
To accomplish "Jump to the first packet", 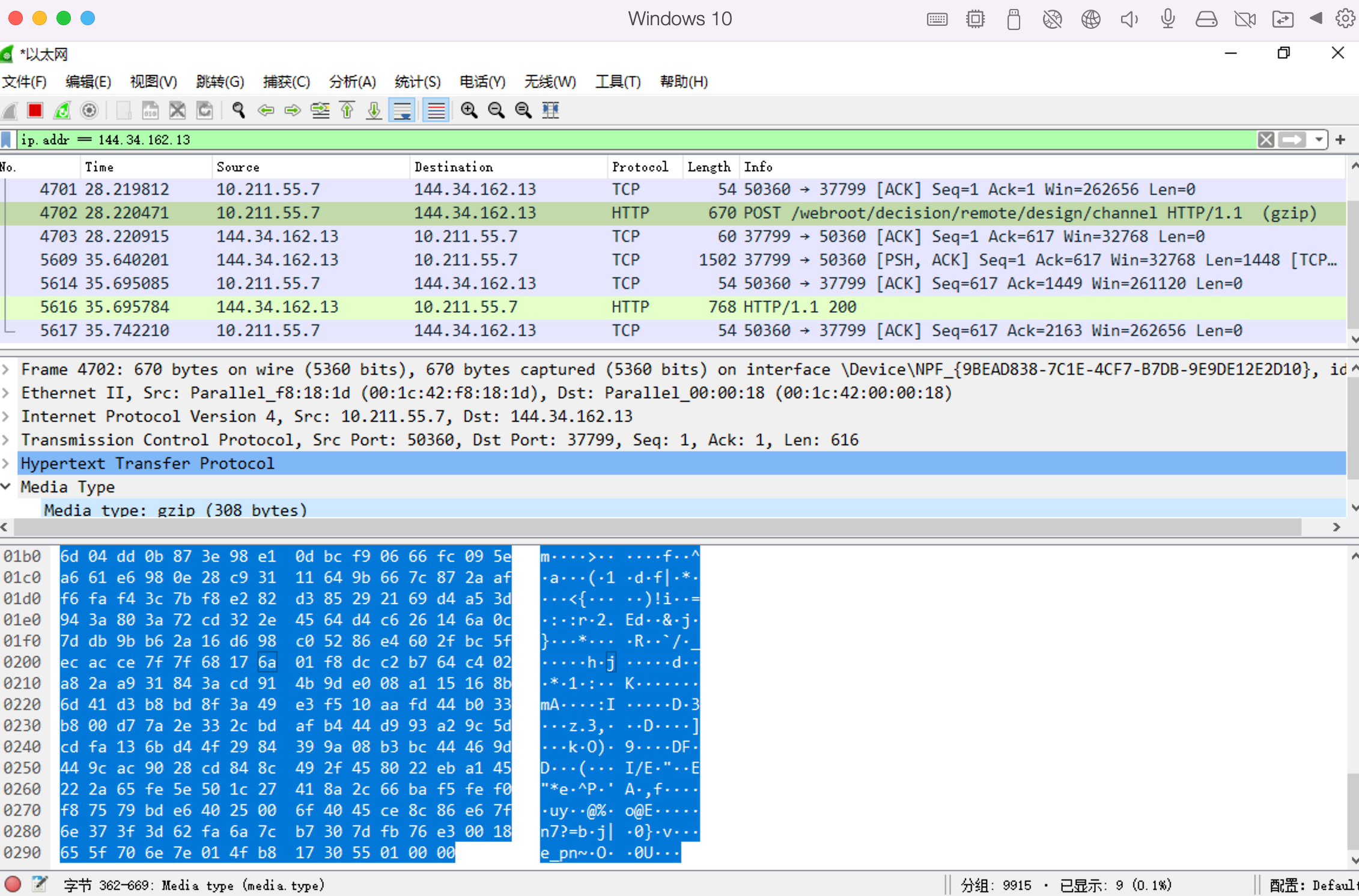I will tap(347, 110).
